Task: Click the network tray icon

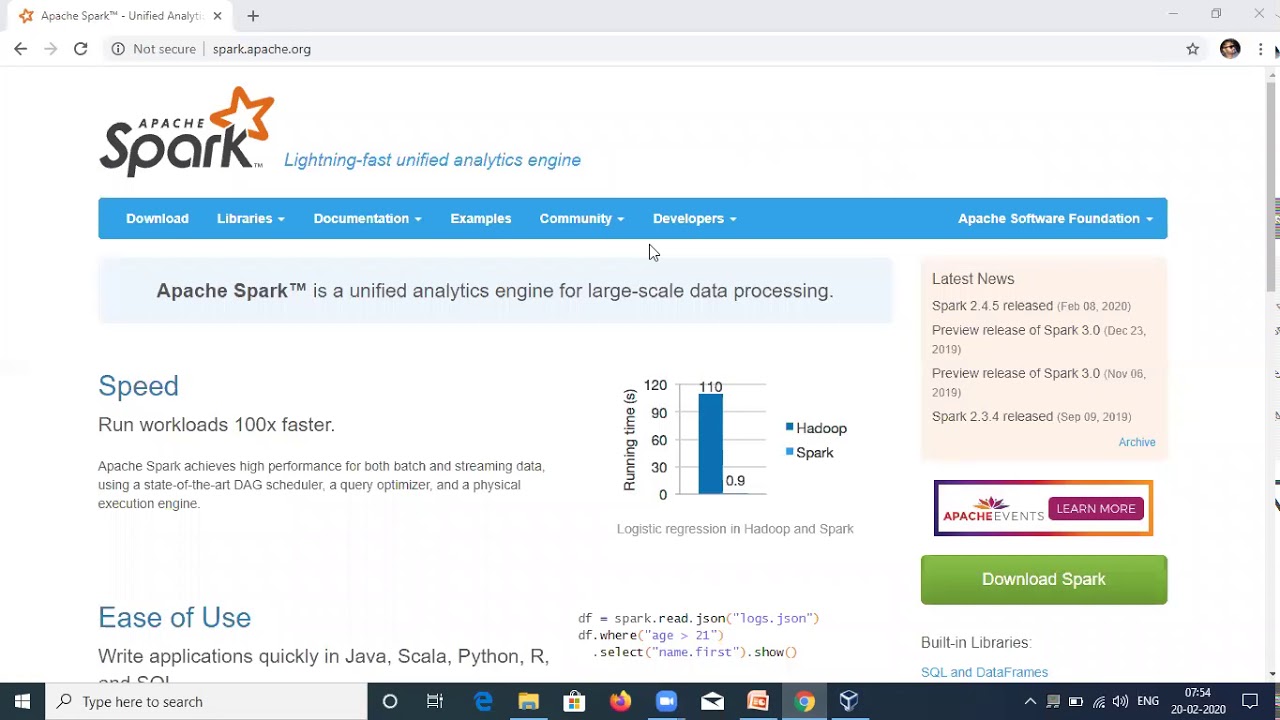Action: (1053, 701)
